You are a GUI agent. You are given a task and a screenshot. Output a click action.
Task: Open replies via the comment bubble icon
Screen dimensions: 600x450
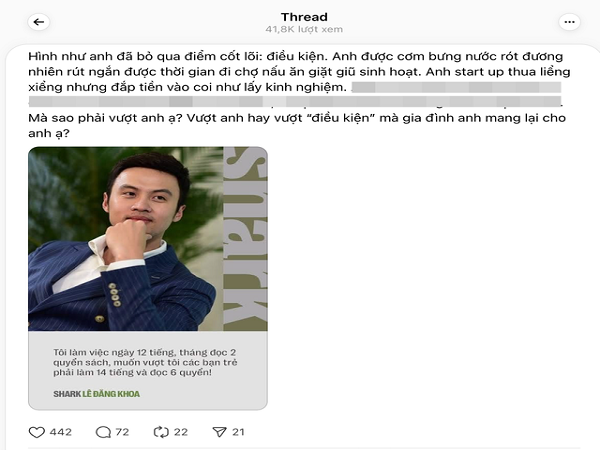tap(103, 432)
